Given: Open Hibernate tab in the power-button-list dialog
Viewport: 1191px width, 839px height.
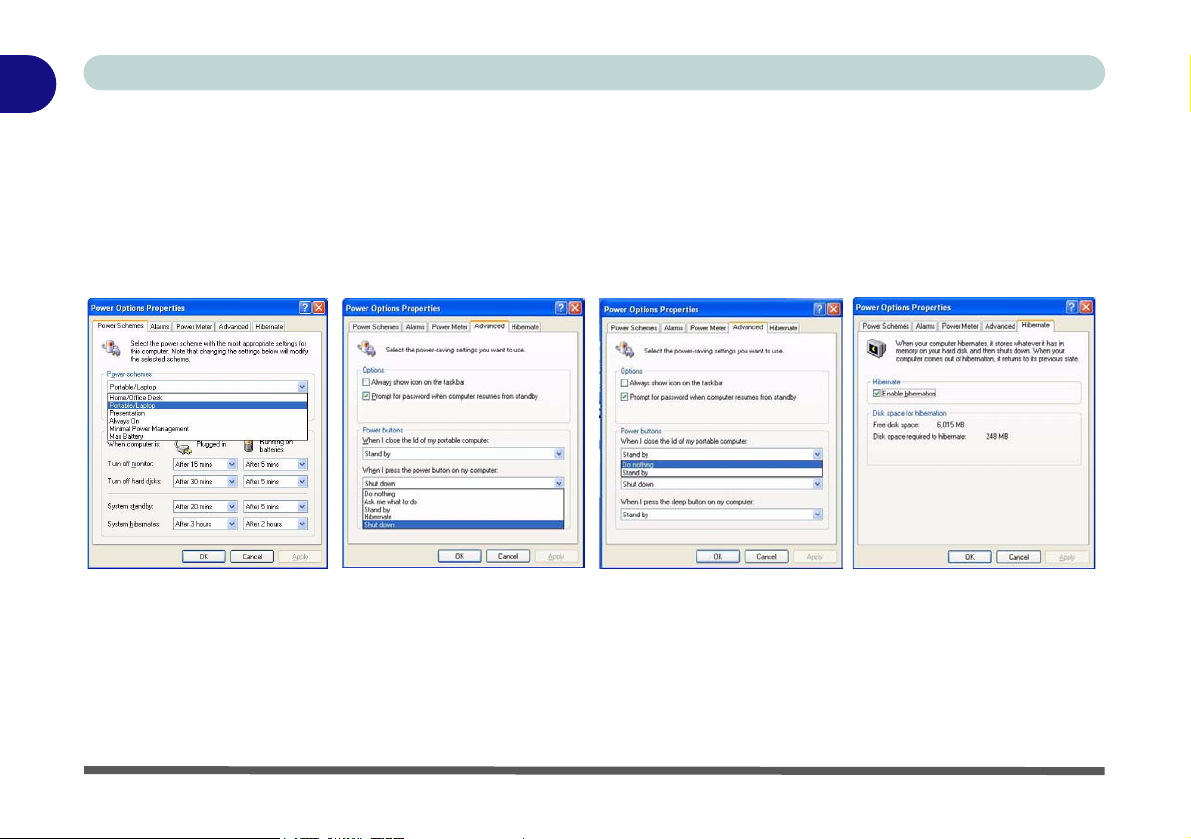Looking at the screenshot, I should coord(525,327).
